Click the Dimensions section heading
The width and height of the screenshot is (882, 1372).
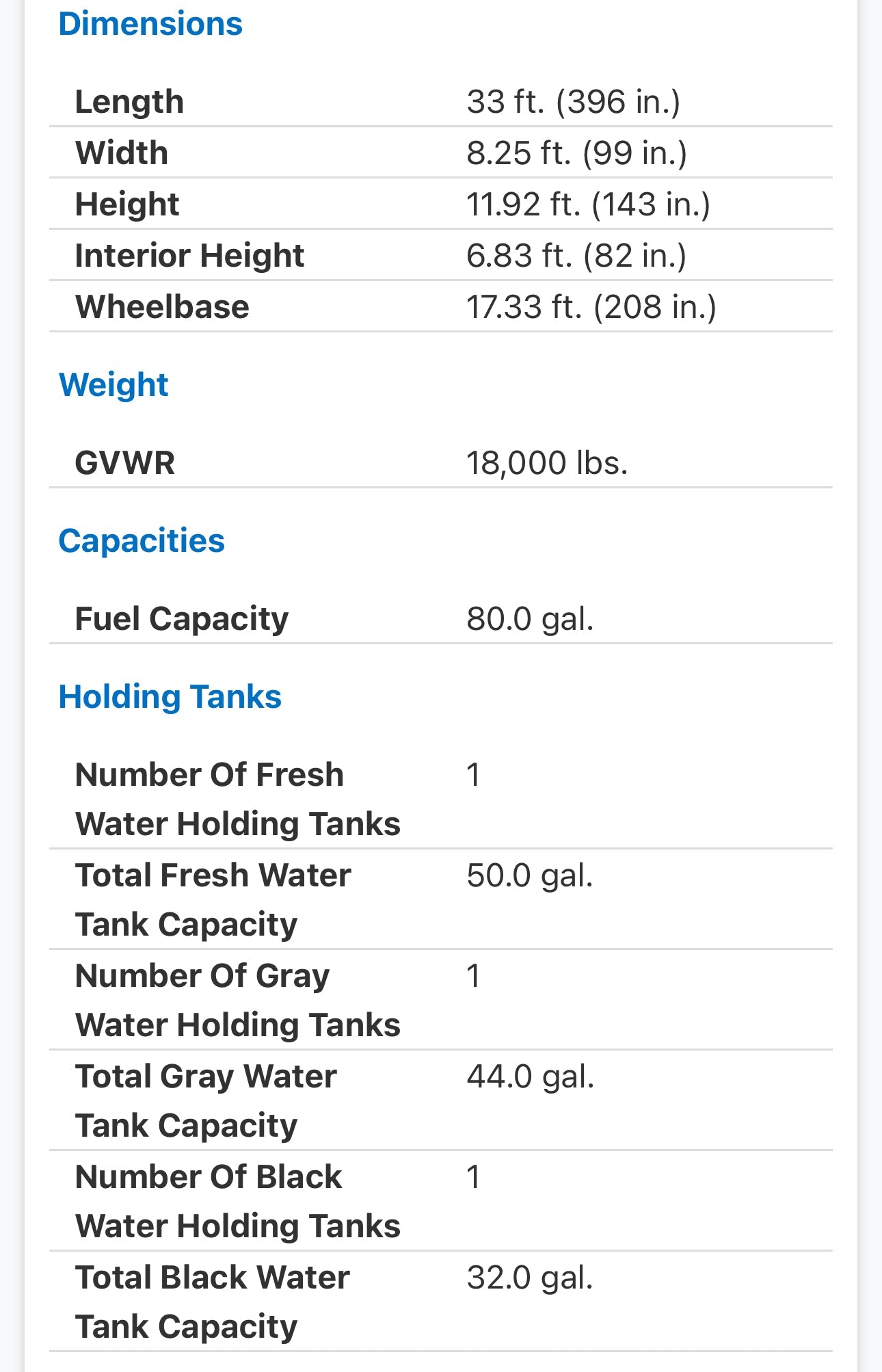(150, 24)
